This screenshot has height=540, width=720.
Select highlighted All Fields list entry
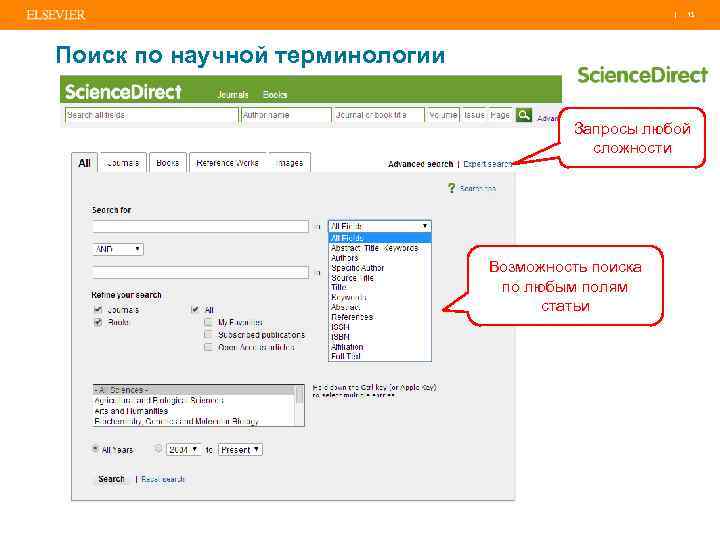point(380,238)
